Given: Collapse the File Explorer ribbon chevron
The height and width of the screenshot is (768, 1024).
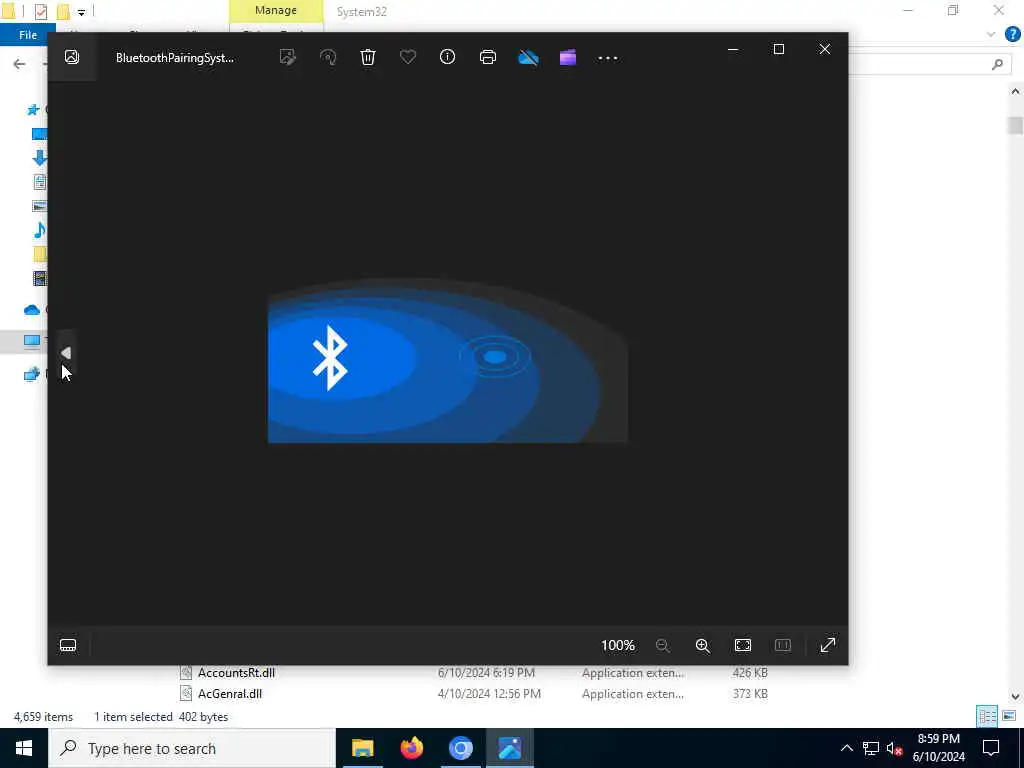Looking at the screenshot, I should (991, 35).
